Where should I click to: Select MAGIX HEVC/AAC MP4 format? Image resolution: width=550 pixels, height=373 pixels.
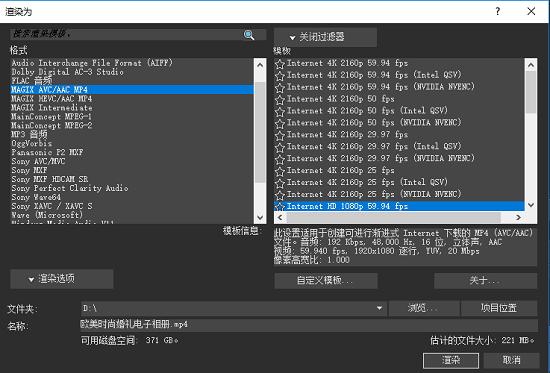point(132,99)
